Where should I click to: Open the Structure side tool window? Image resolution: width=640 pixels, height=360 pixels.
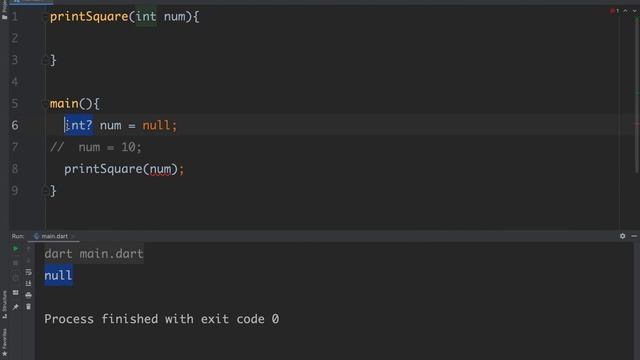(4, 304)
